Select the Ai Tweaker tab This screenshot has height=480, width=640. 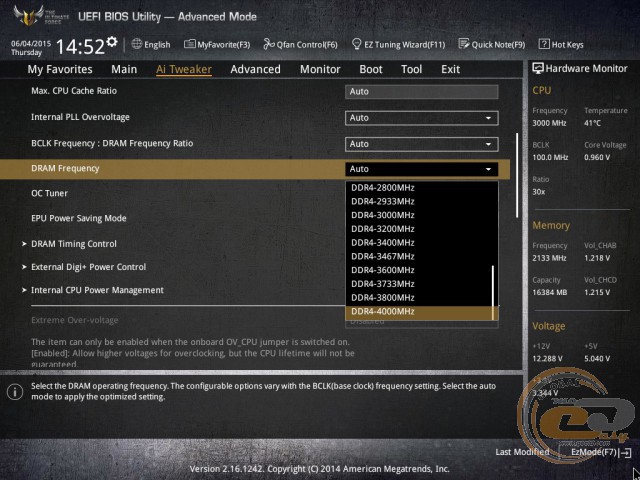pos(184,69)
